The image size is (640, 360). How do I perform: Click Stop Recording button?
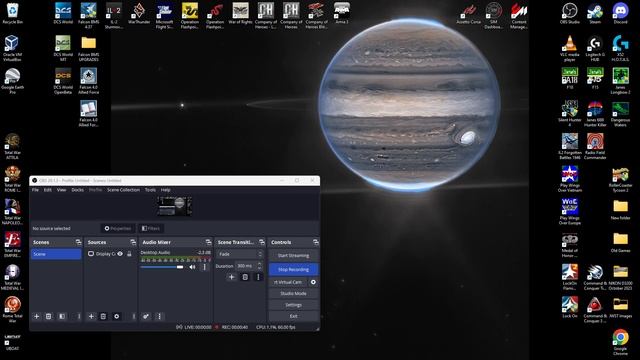pyautogui.click(x=293, y=269)
